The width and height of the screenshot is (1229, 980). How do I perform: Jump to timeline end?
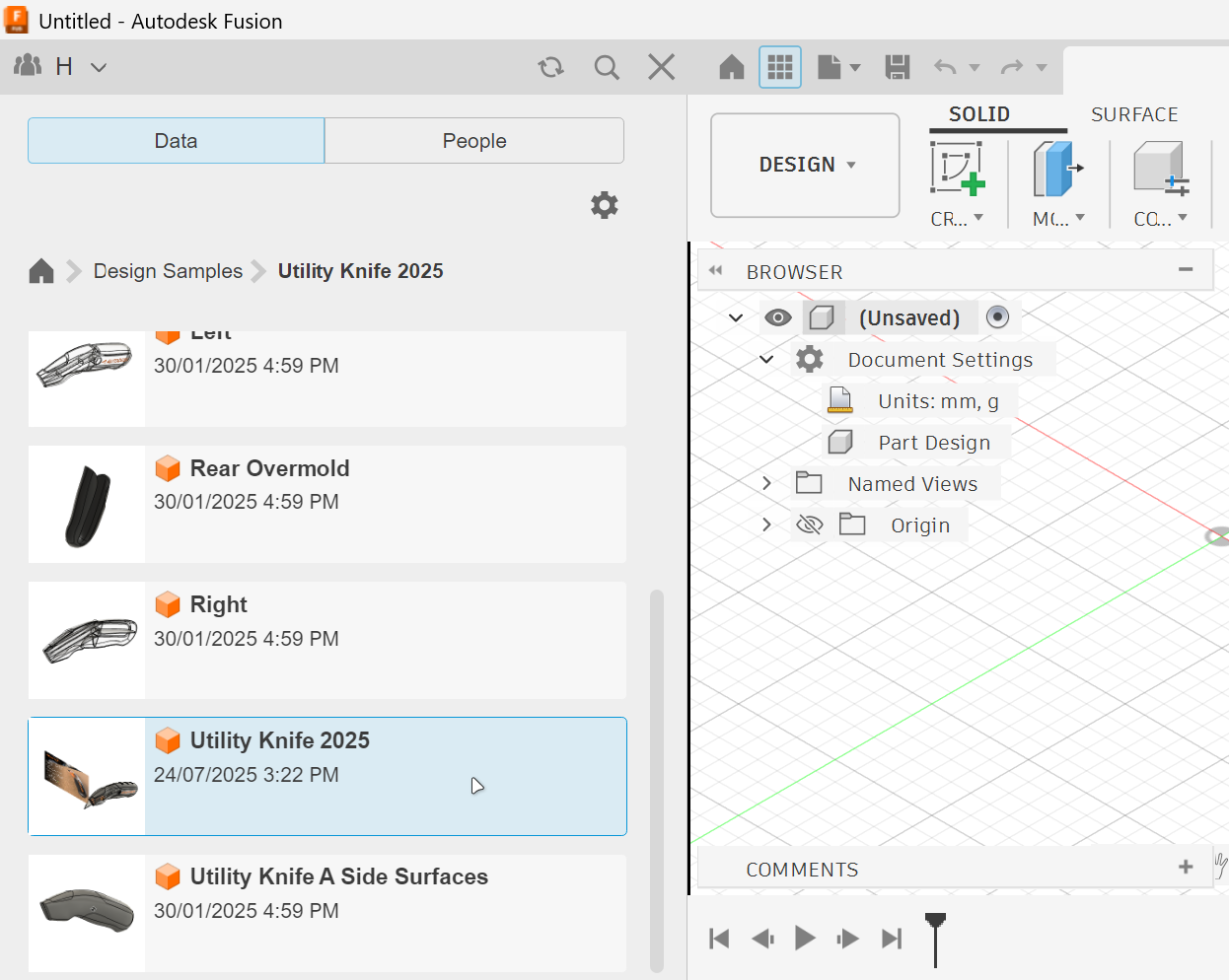[892, 939]
